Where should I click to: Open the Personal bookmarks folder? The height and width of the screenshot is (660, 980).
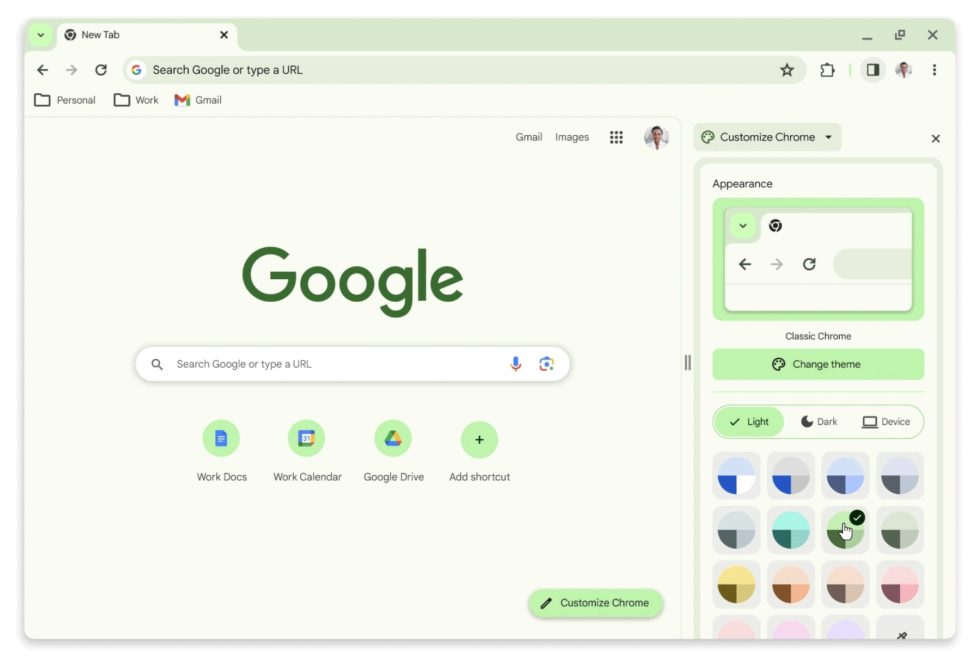tap(65, 100)
